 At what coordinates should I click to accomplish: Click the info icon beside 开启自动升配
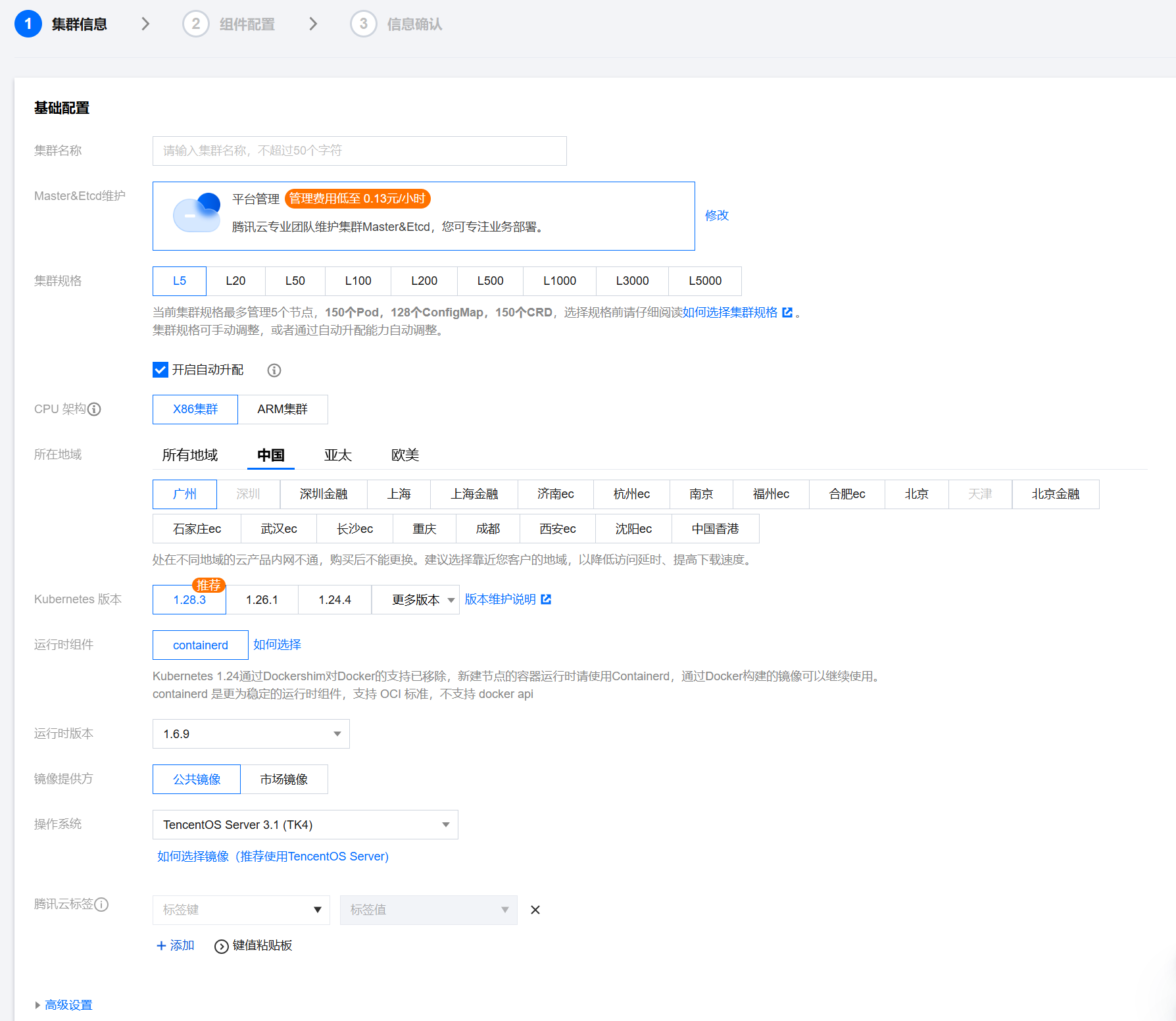point(274,370)
